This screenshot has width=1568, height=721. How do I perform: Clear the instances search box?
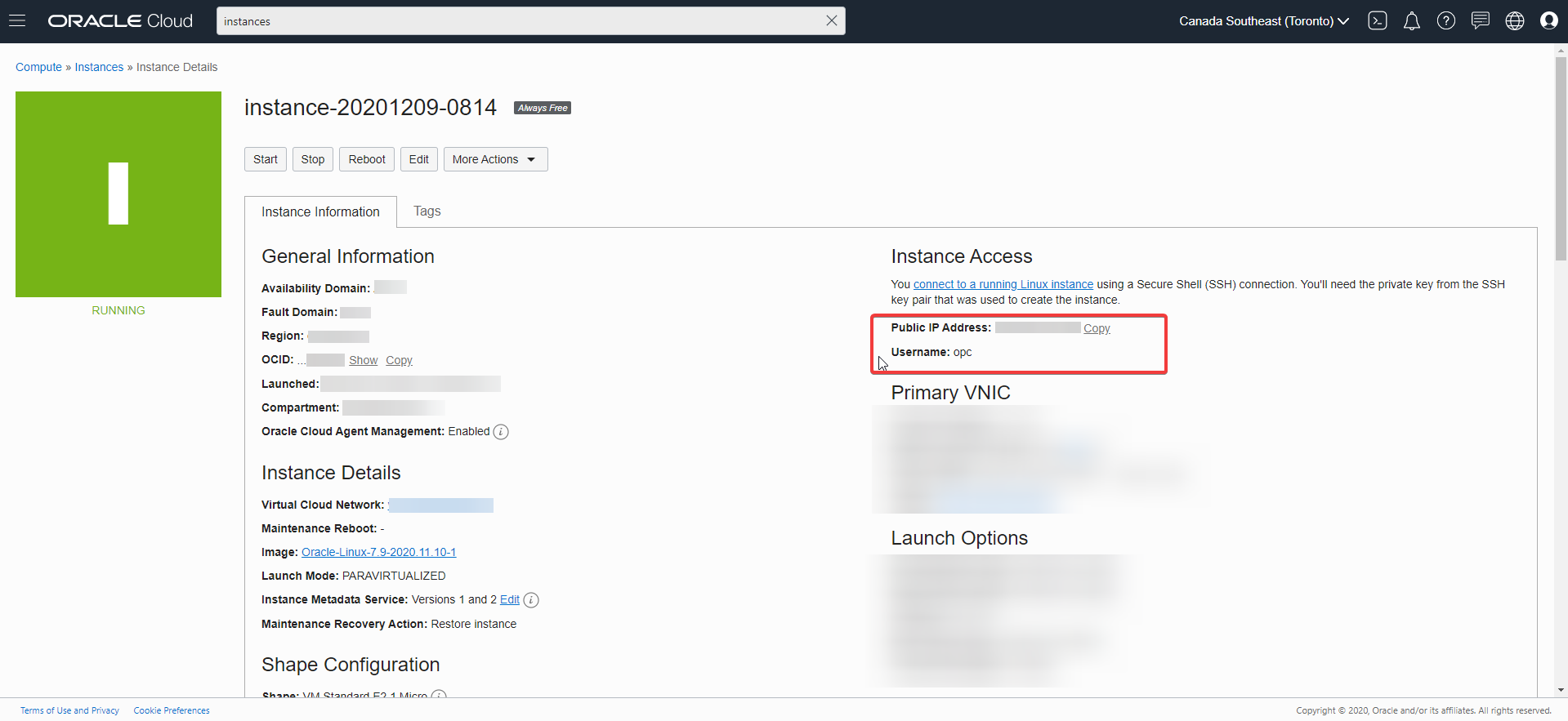pos(831,21)
